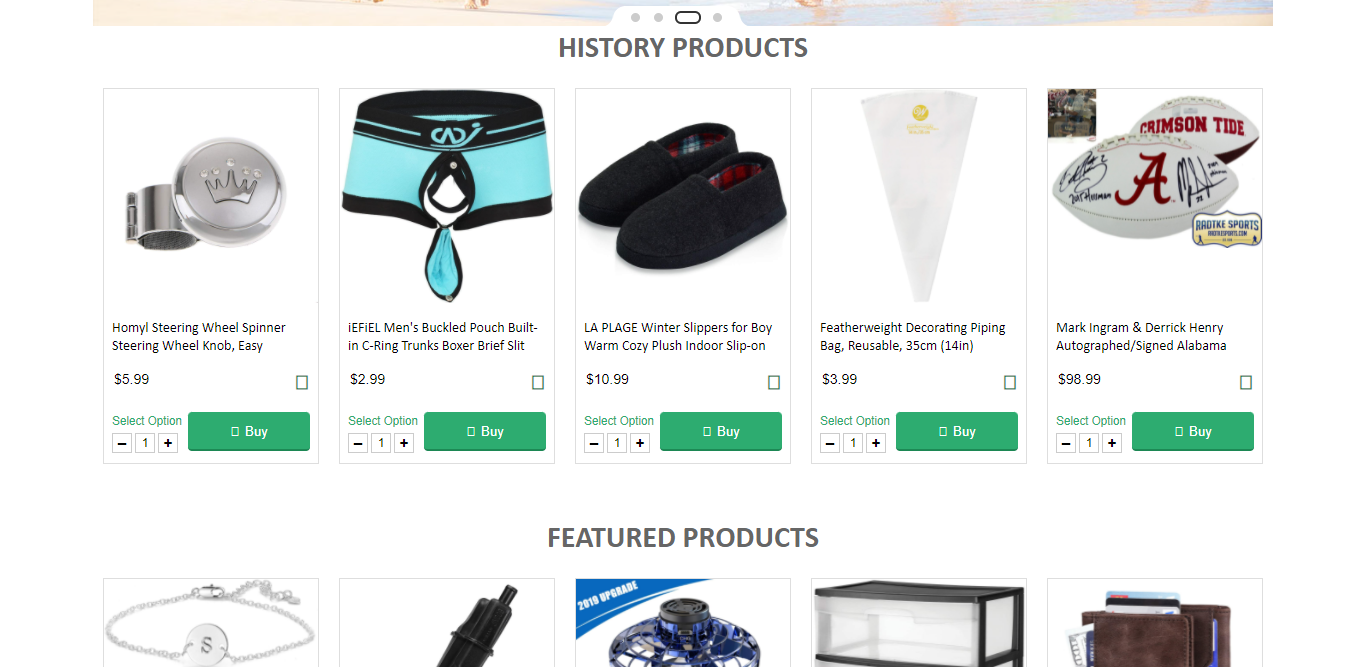
Task: Open Select Option for Featherweight Piping Bag
Action: 855,421
